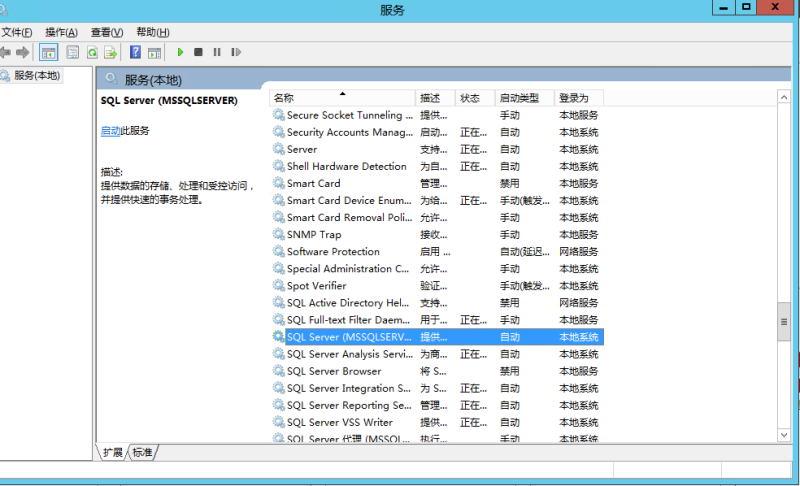Select SQL Server Reporting Services name
Viewport: 800px width, 486px height.
pyautogui.click(x=349, y=405)
